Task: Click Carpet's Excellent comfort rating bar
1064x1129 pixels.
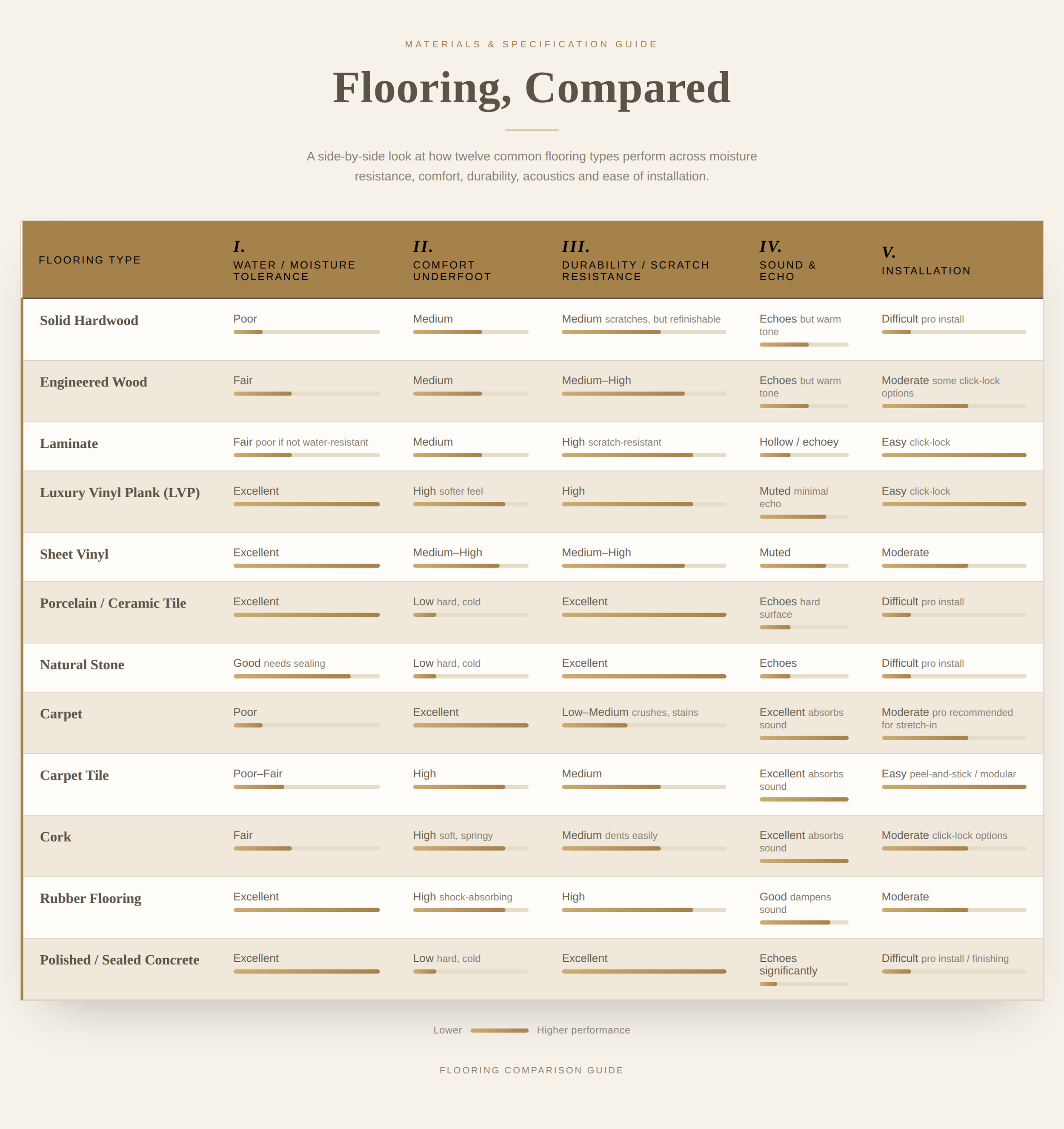Action: [x=471, y=726]
